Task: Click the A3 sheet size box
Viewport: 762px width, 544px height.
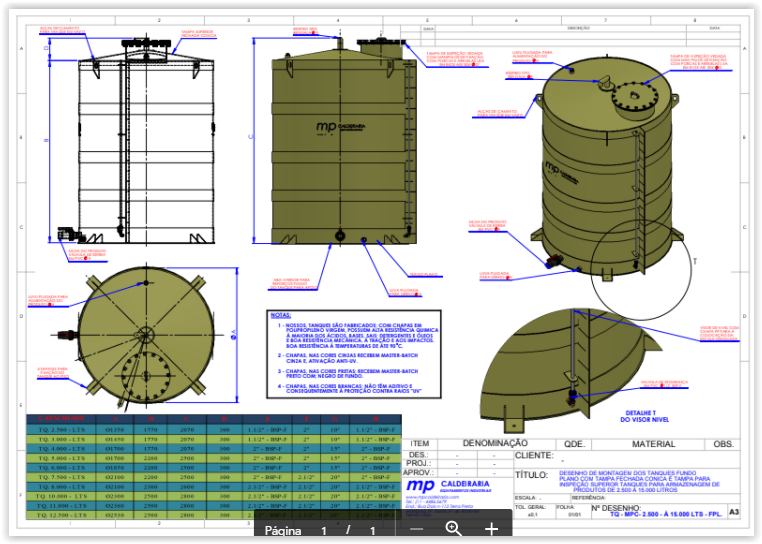Action: pos(734,512)
